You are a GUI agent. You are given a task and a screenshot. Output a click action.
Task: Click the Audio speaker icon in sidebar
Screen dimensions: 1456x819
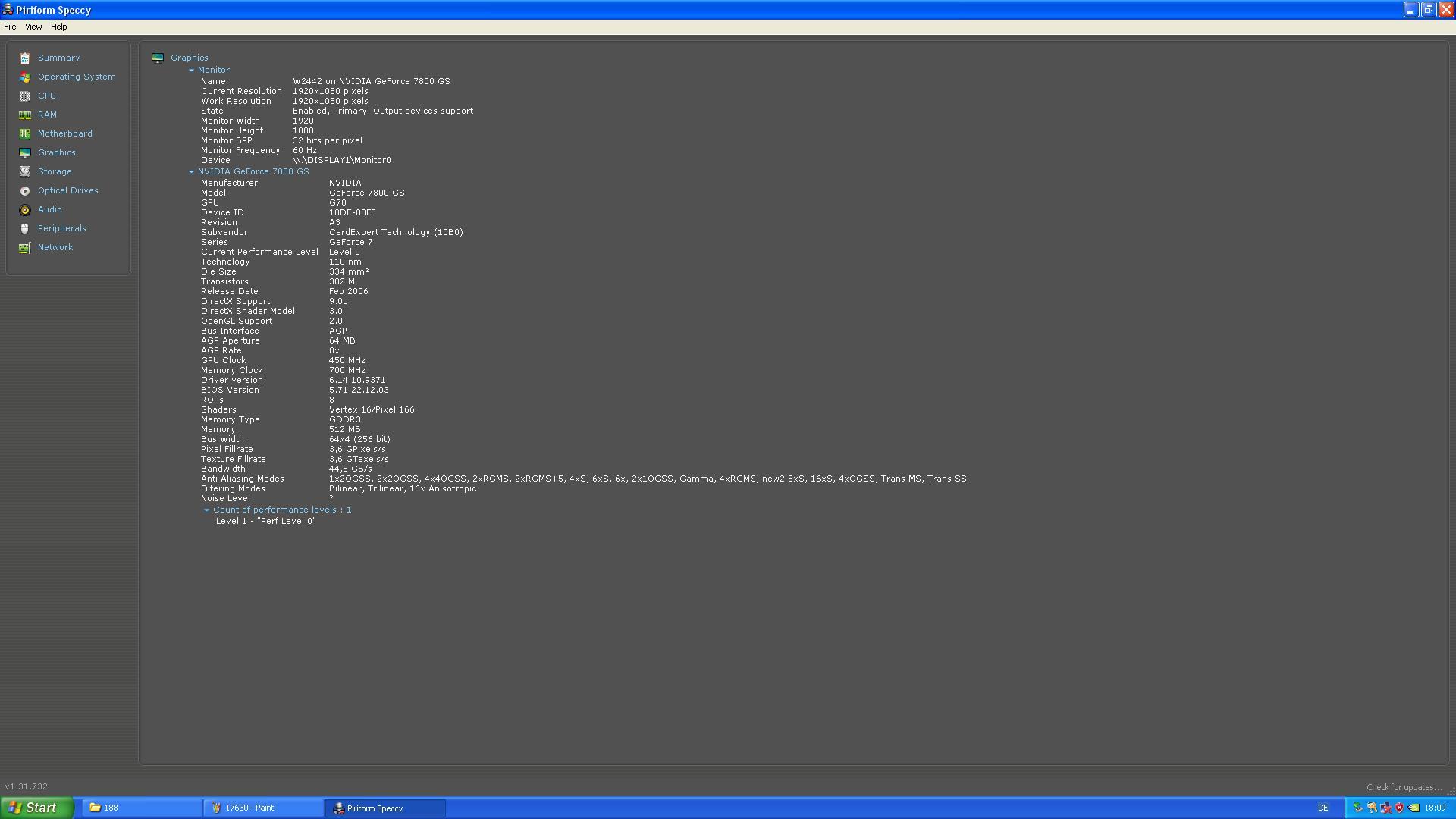point(25,209)
